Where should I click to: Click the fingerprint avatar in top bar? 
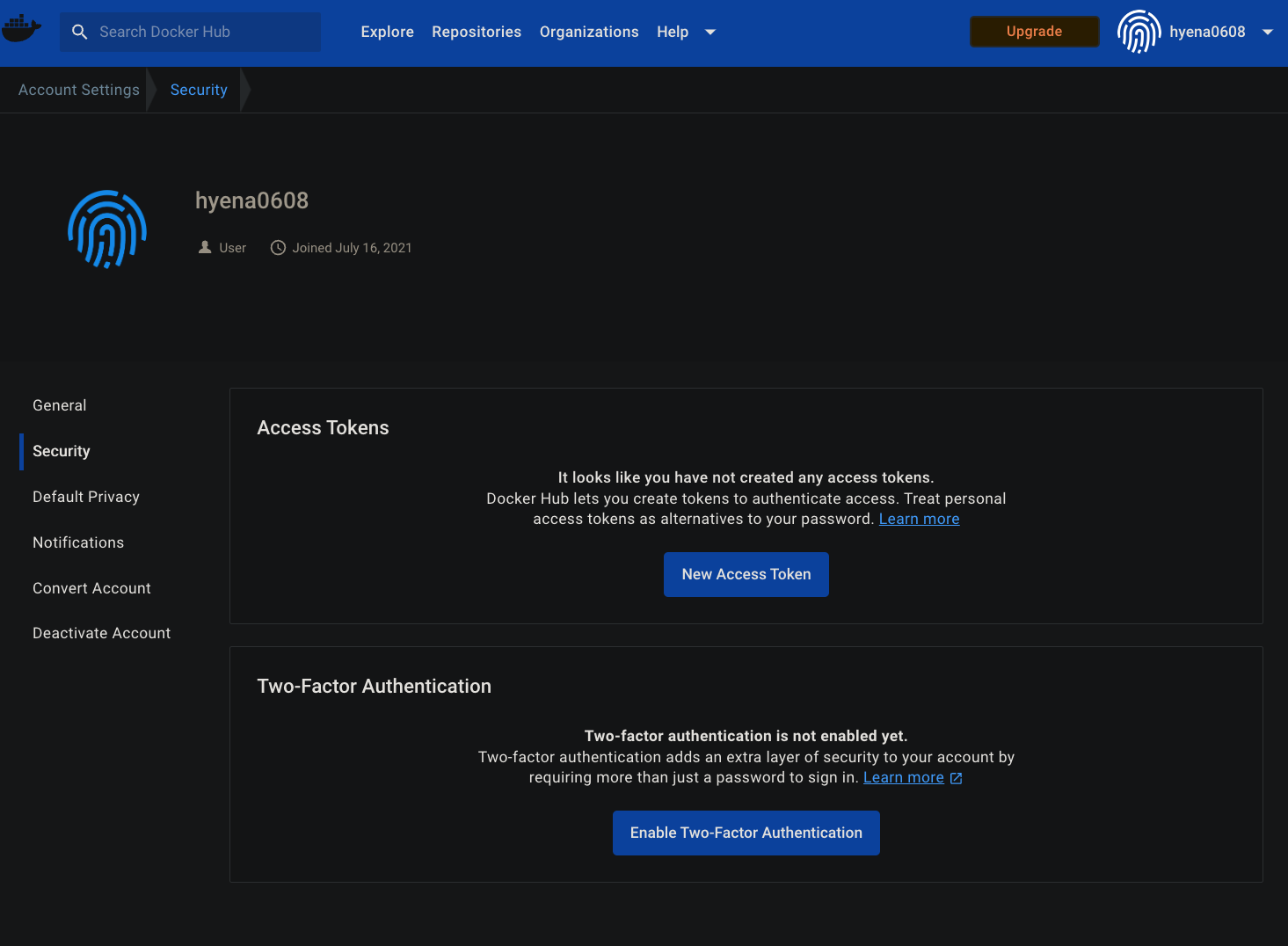click(x=1139, y=32)
